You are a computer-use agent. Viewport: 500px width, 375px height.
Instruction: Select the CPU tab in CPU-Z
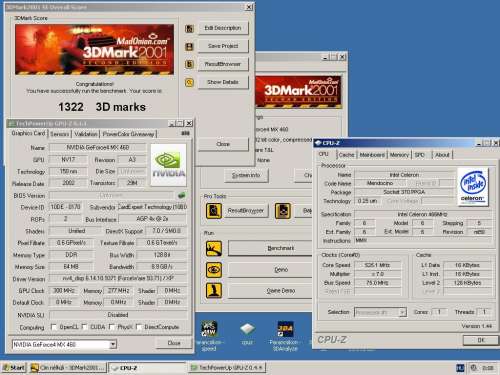[x=324, y=154]
